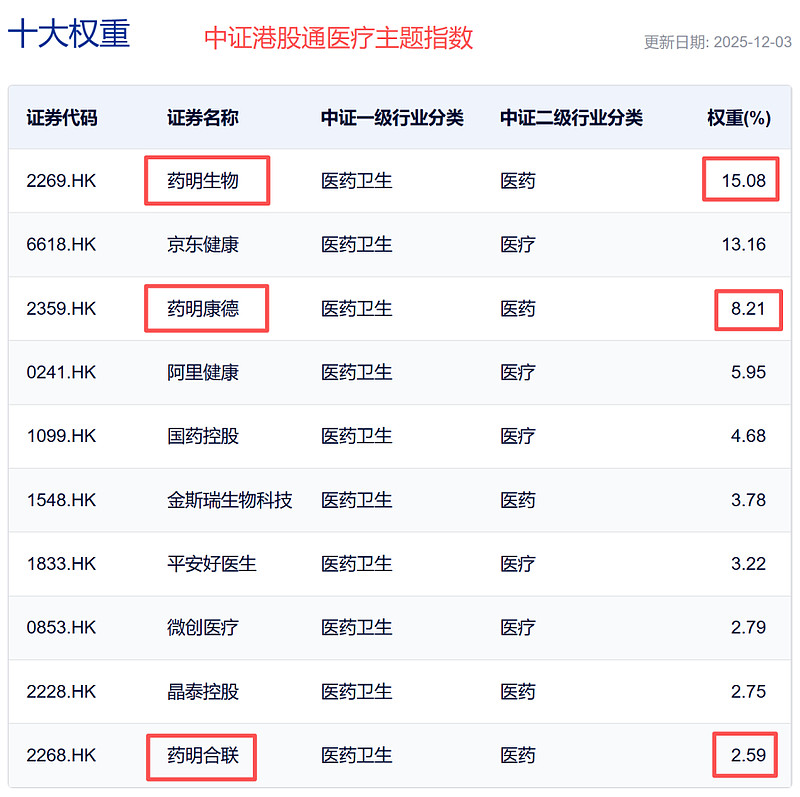Viewport: 800px width, 797px height.
Task: Click 医药卫生 in the 药明康德 row
Action: click(356, 309)
